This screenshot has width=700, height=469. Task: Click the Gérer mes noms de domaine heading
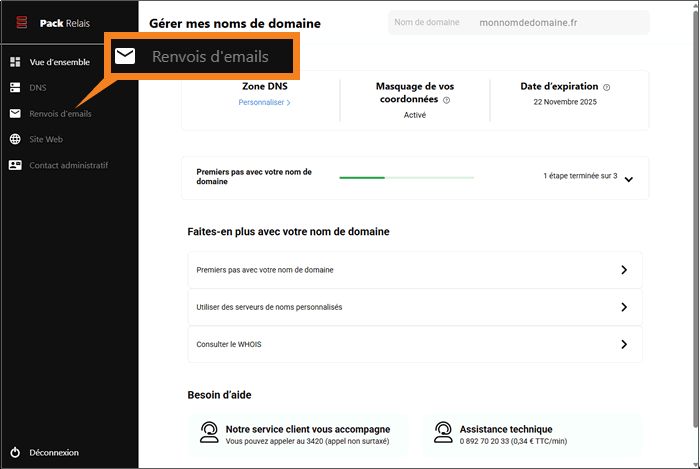235,23
